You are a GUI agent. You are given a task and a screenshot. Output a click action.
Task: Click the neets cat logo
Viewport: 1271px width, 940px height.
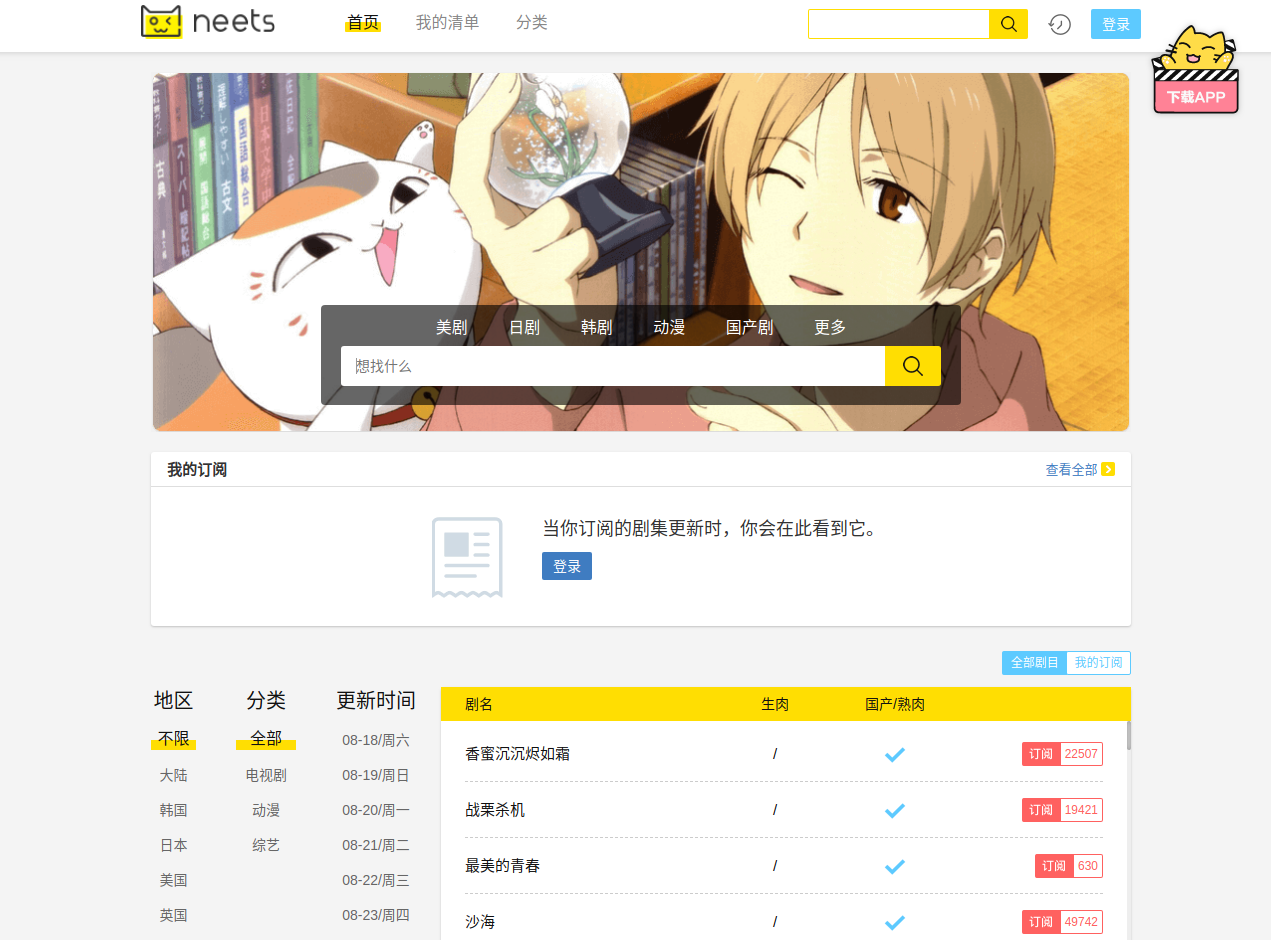(x=162, y=22)
